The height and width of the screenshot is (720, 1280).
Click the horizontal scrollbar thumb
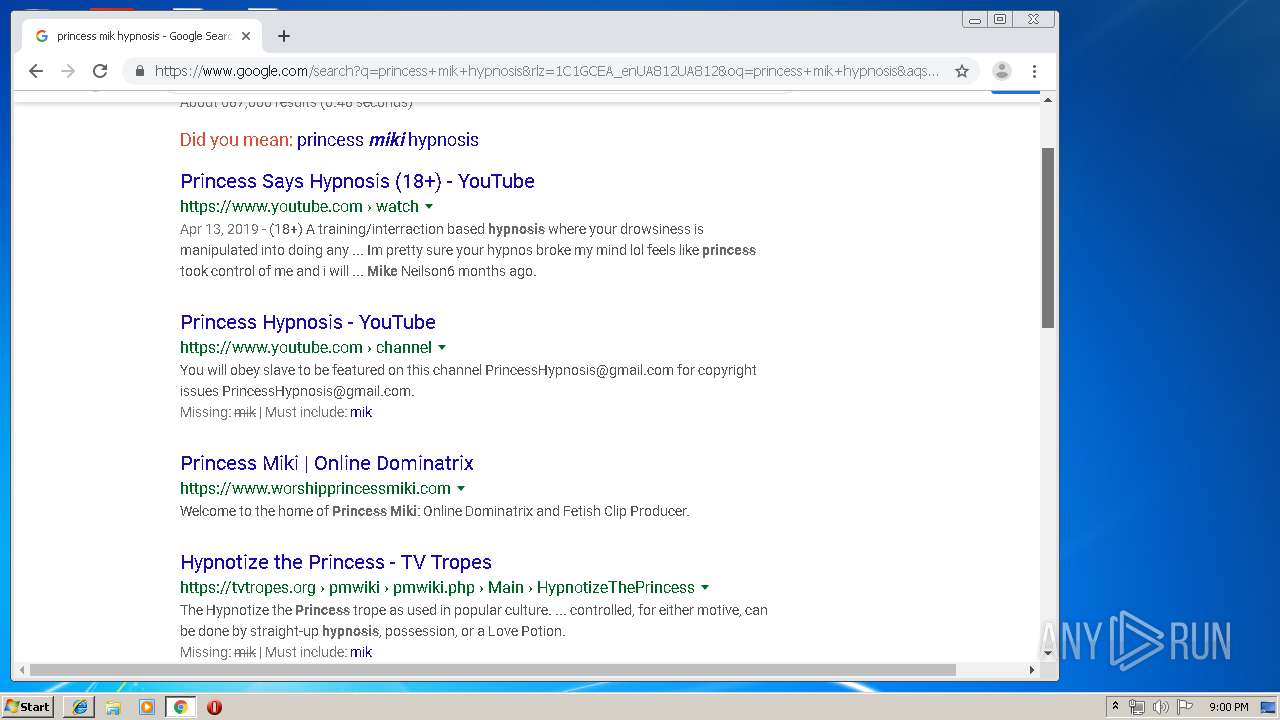(x=493, y=669)
